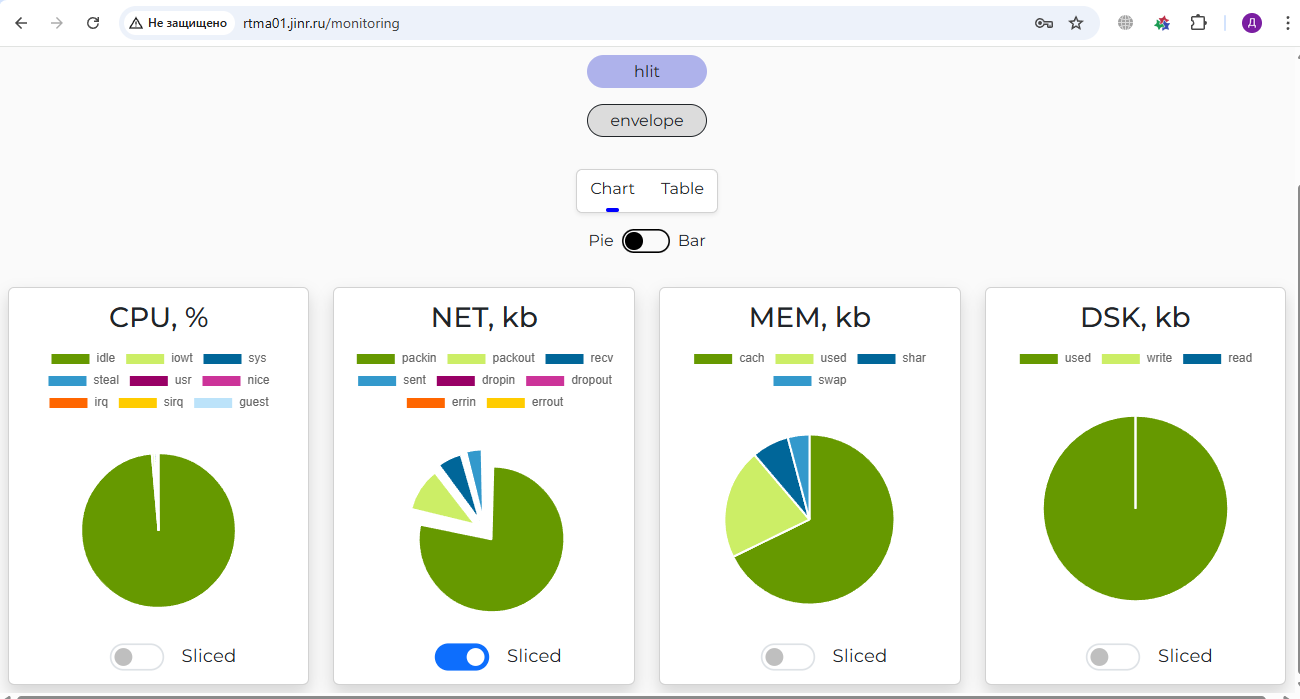Open the browser extensions puzzle icon
Viewport: 1300px width, 699px height.
1198,23
